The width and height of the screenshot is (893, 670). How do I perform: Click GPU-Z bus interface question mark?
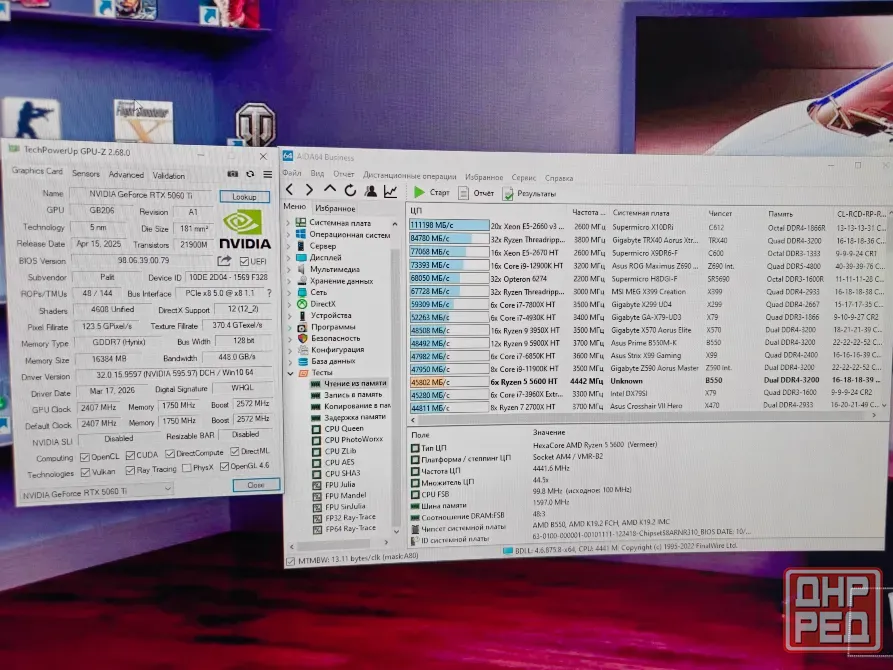[x=269, y=293]
